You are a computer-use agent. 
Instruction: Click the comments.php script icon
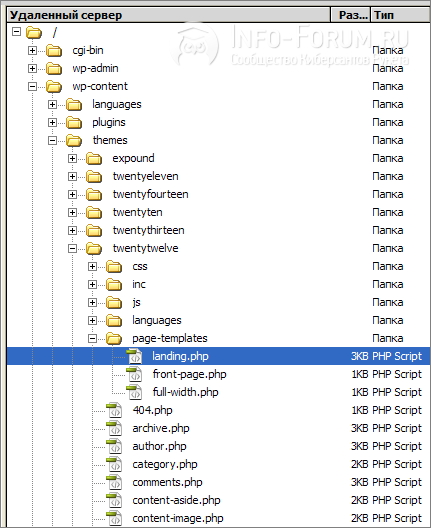point(114,482)
